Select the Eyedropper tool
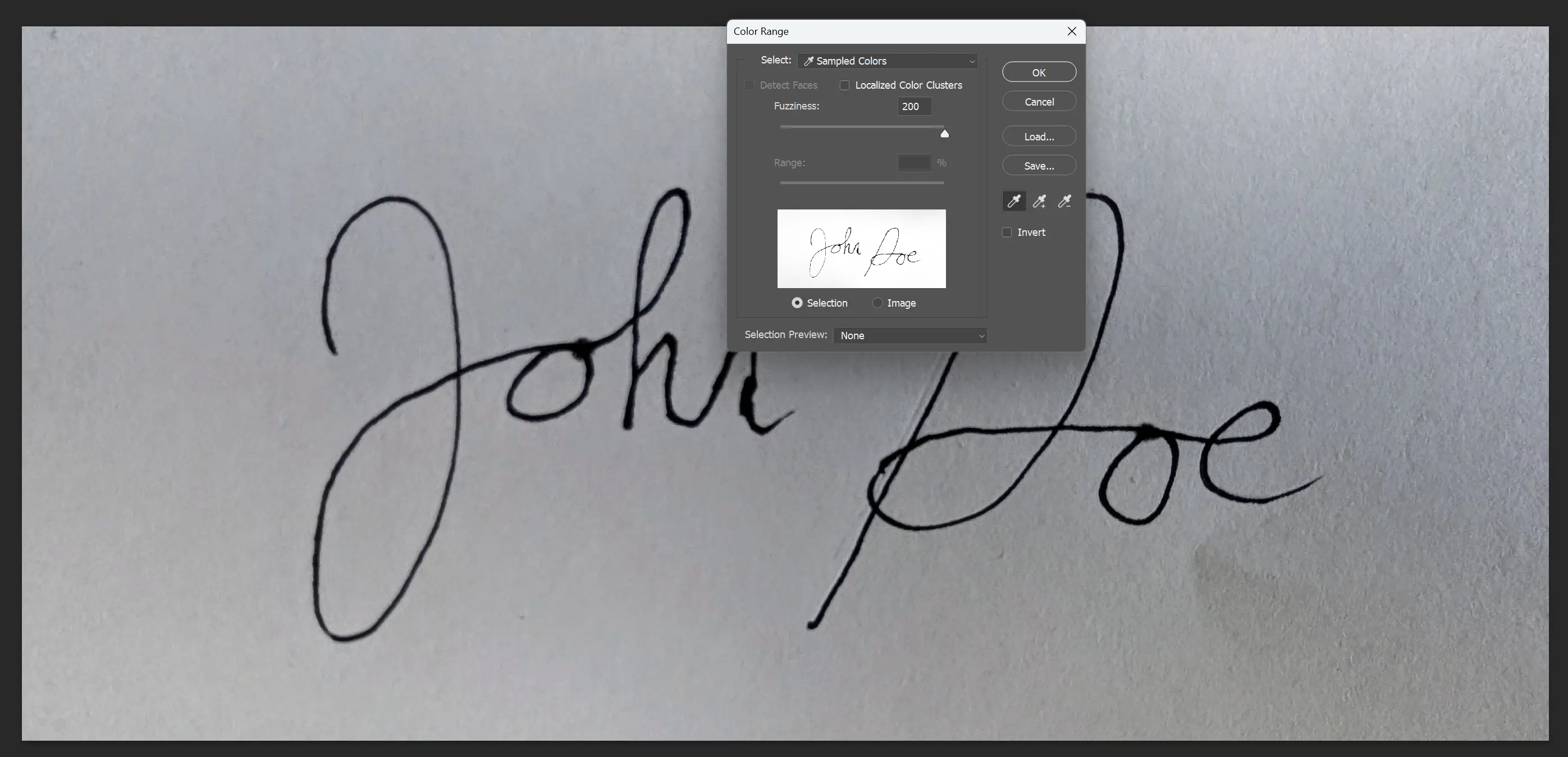Image resolution: width=1568 pixels, height=757 pixels. 1013,201
